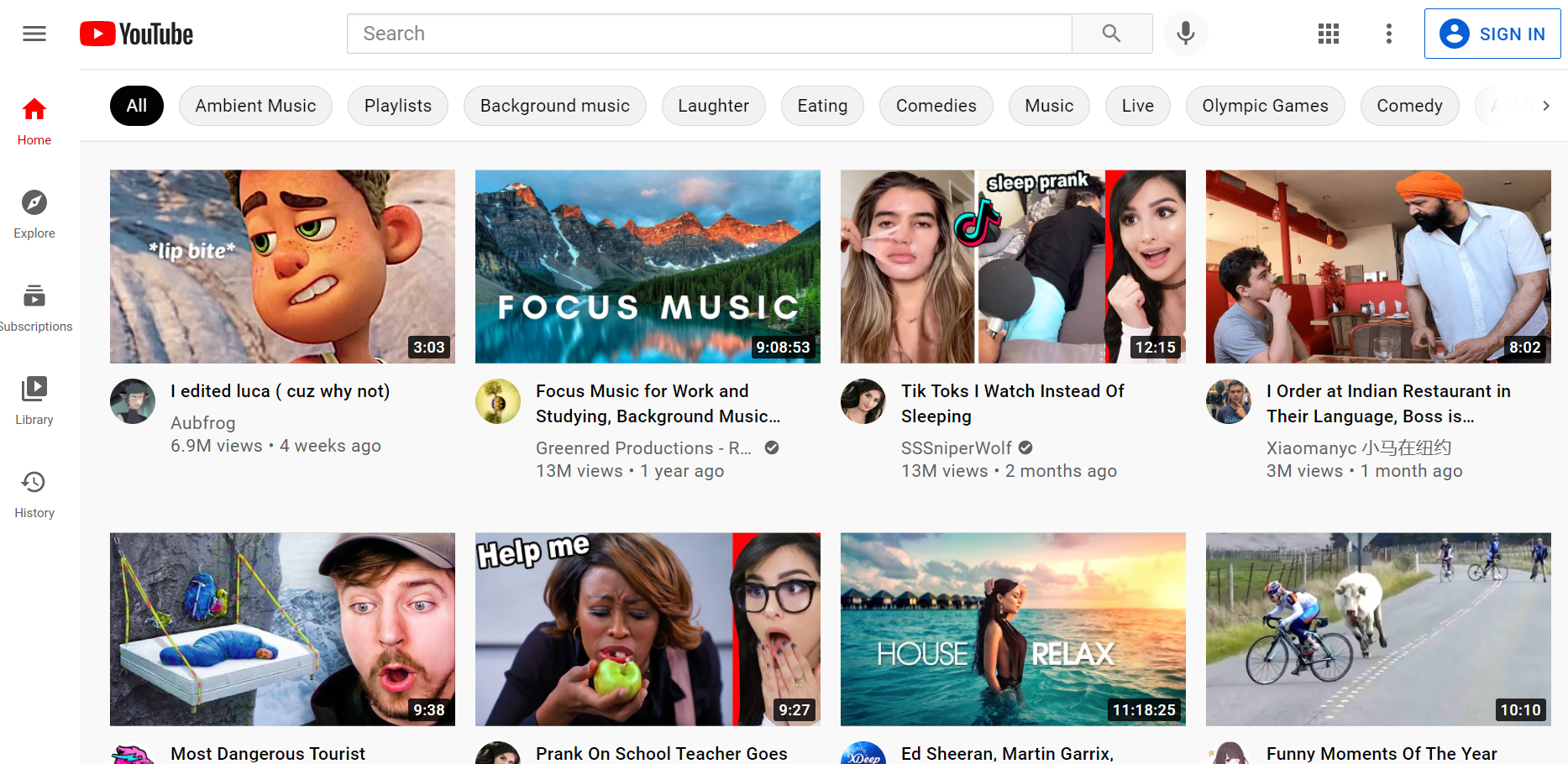Viewport: 1568px width, 764px height.
Task: Play the sleep prank thumbnail
Action: pos(1013,267)
